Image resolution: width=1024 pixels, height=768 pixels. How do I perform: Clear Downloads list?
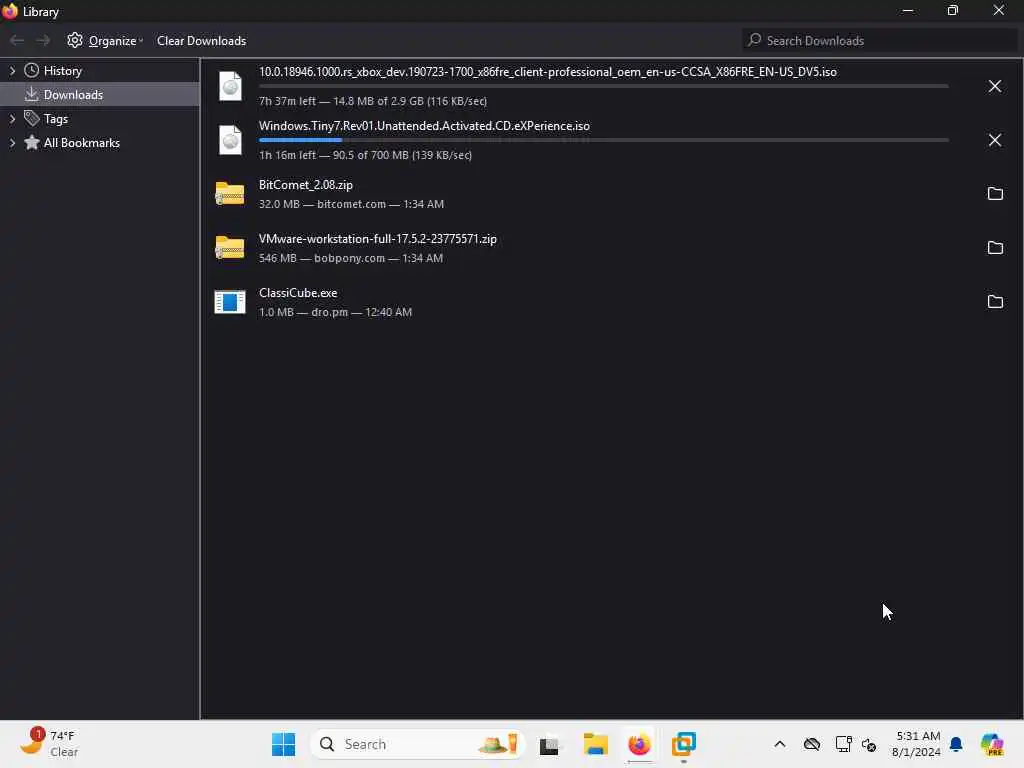click(201, 40)
